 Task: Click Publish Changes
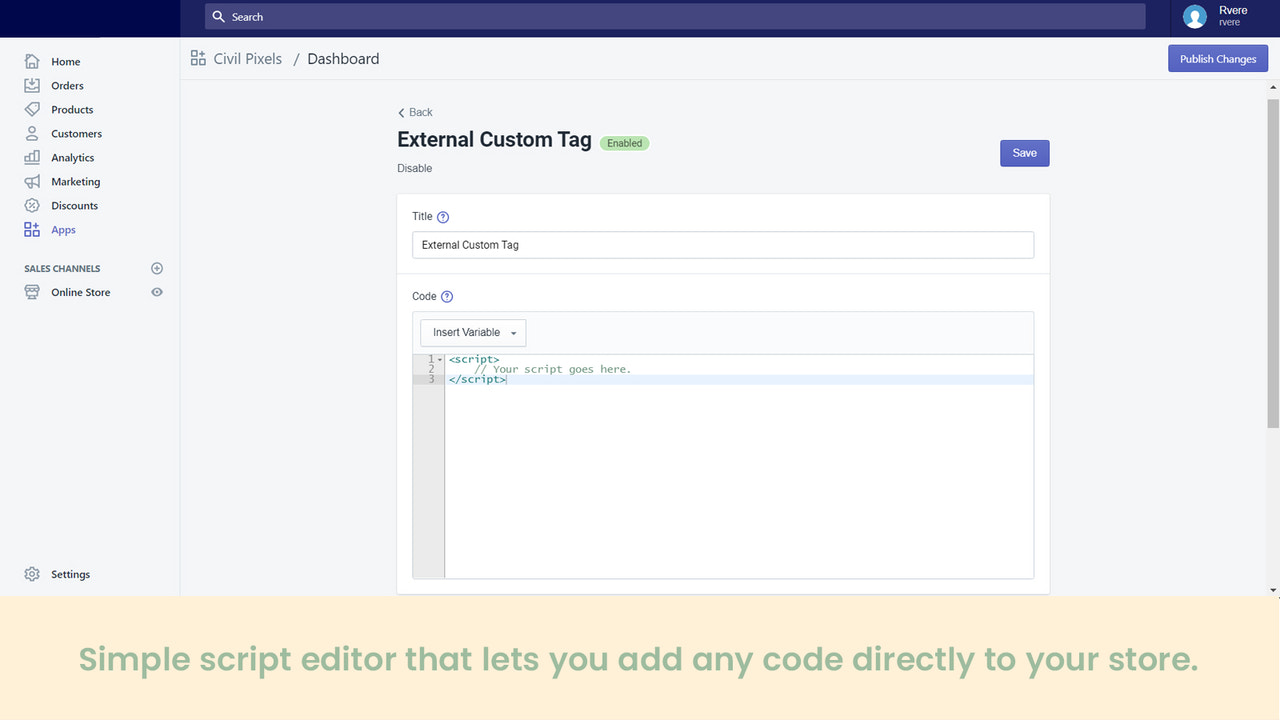tap(1217, 58)
